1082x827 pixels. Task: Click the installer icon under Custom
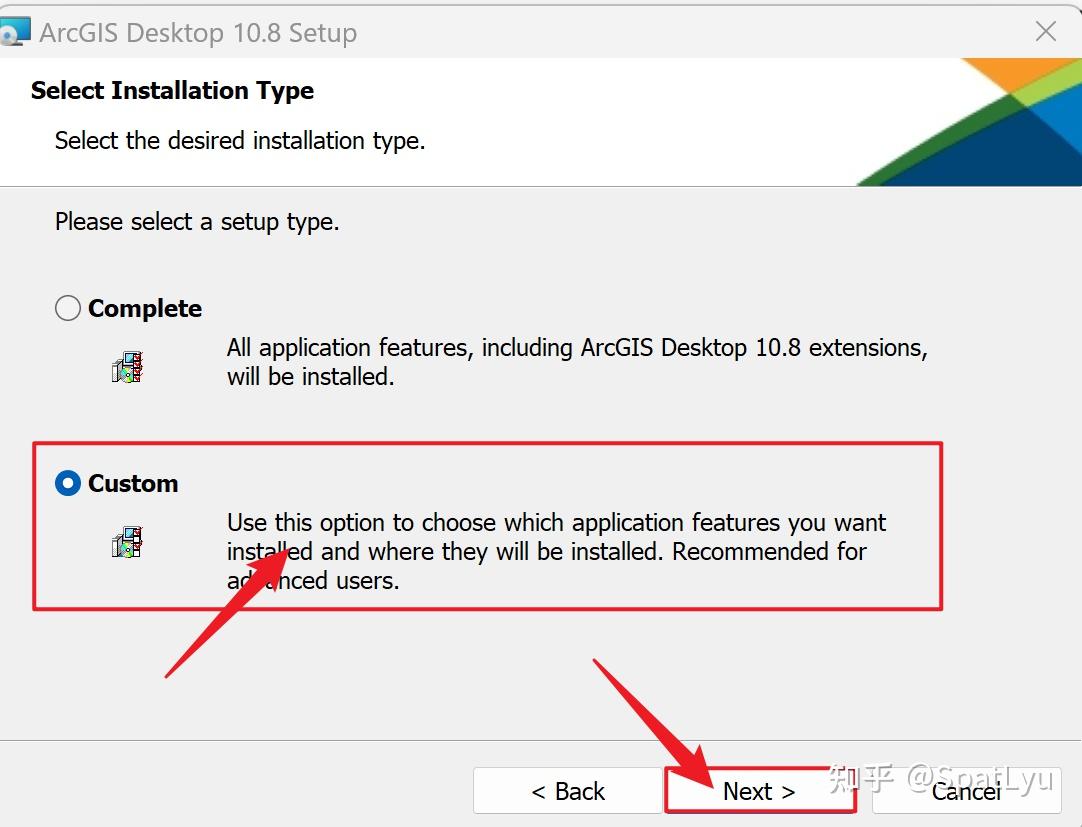(127, 542)
